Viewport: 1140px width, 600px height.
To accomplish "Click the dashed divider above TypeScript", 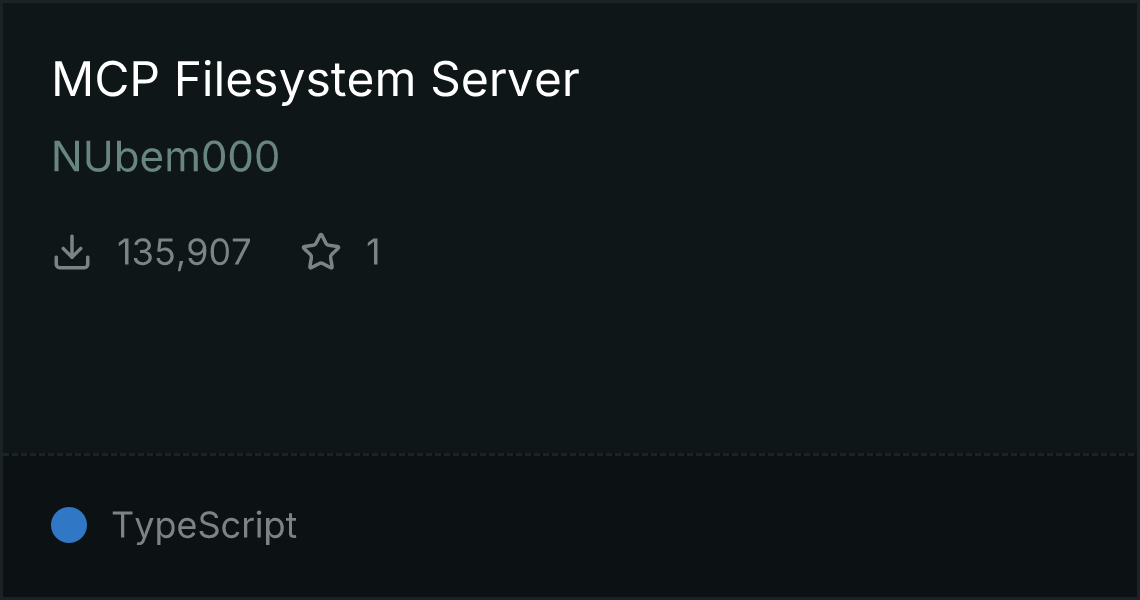I will point(570,455).
